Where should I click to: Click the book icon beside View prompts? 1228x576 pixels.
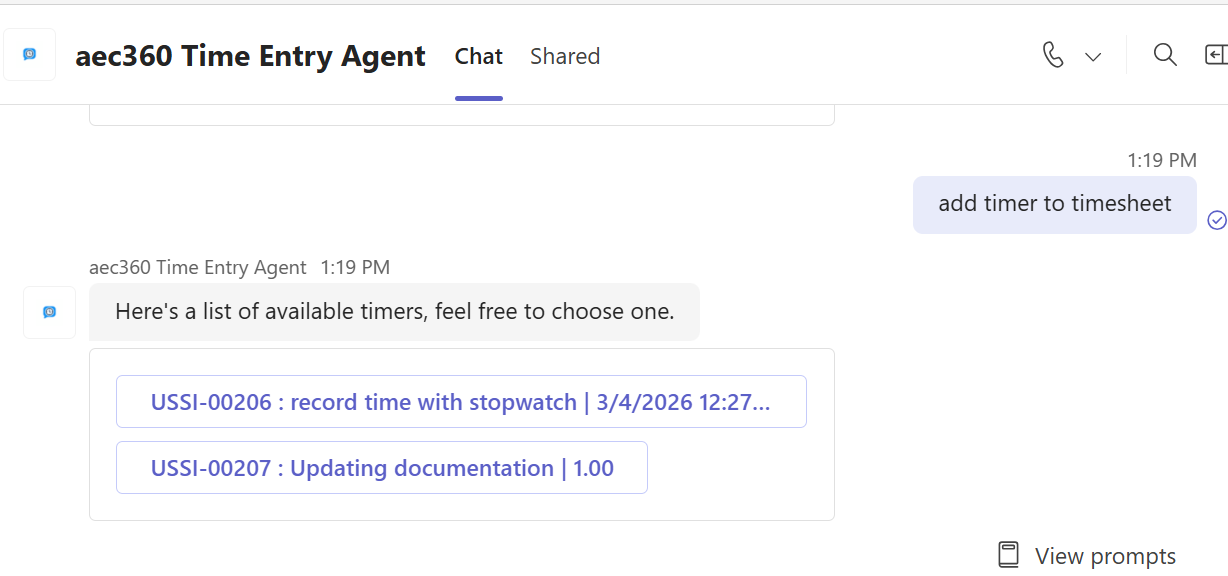(1008, 555)
